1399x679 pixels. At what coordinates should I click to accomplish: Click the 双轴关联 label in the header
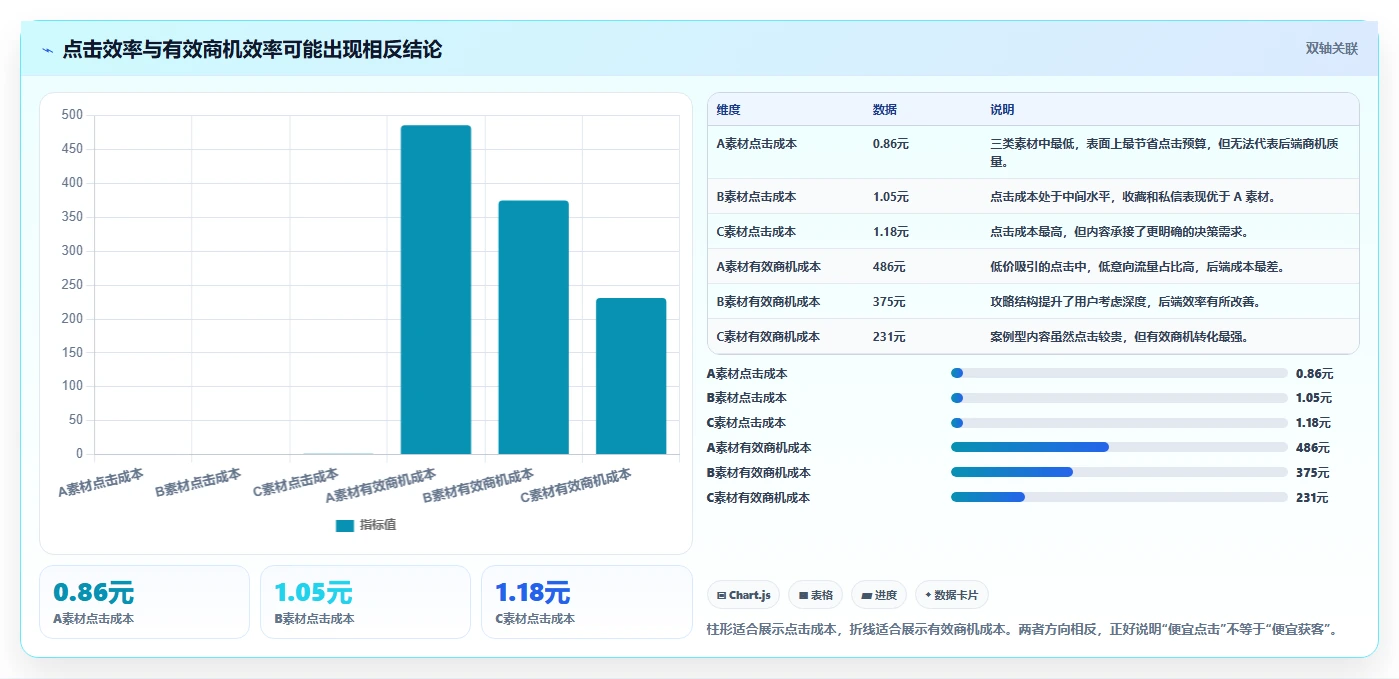coord(1332,49)
